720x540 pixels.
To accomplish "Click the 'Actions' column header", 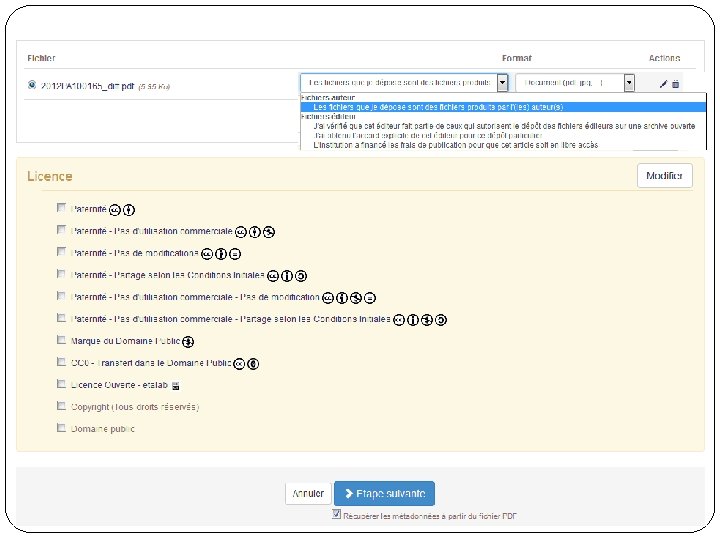I will [664, 58].
